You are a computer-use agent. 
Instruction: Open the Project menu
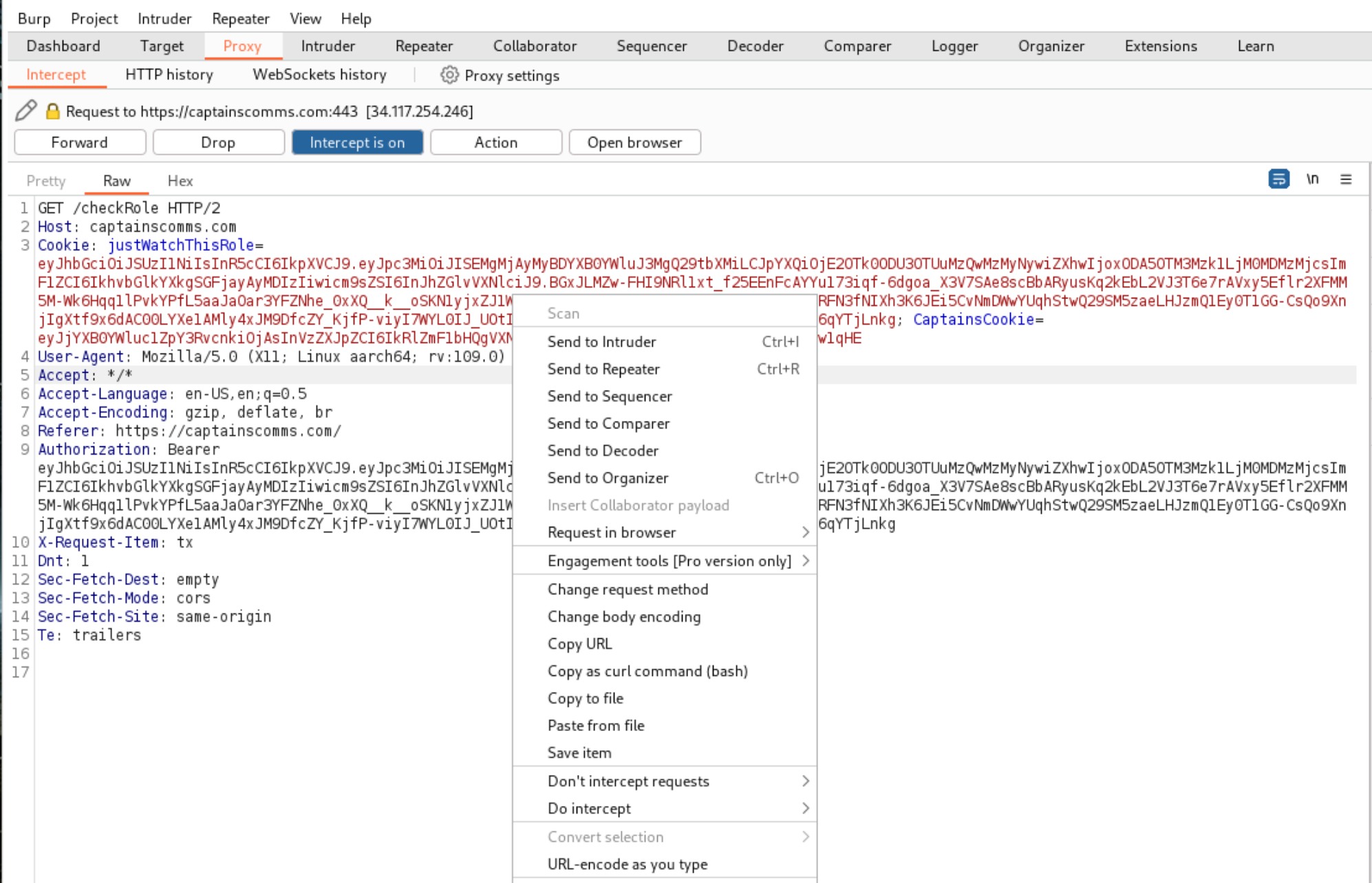click(94, 19)
